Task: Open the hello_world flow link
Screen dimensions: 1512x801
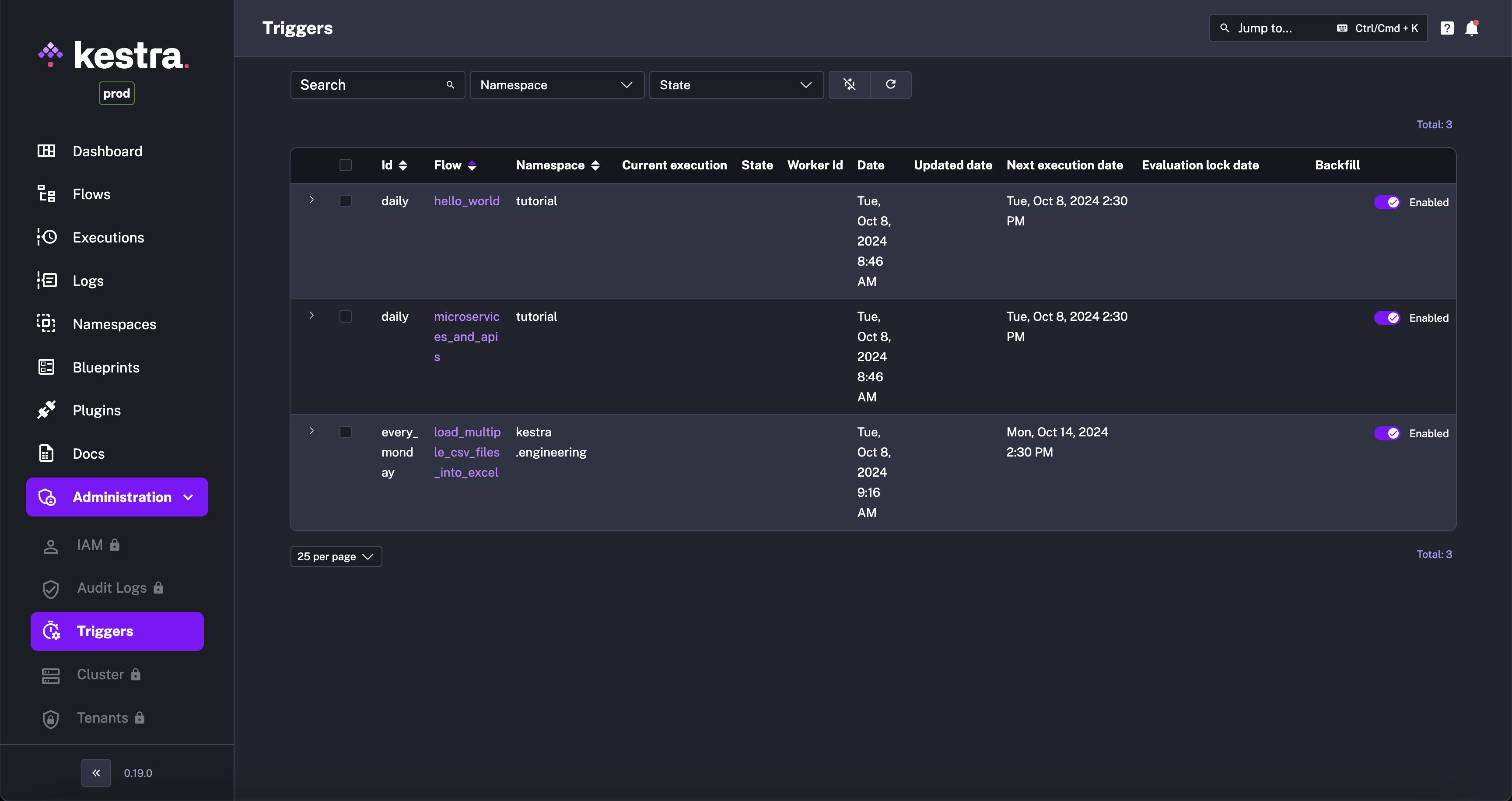Action: pyautogui.click(x=467, y=201)
